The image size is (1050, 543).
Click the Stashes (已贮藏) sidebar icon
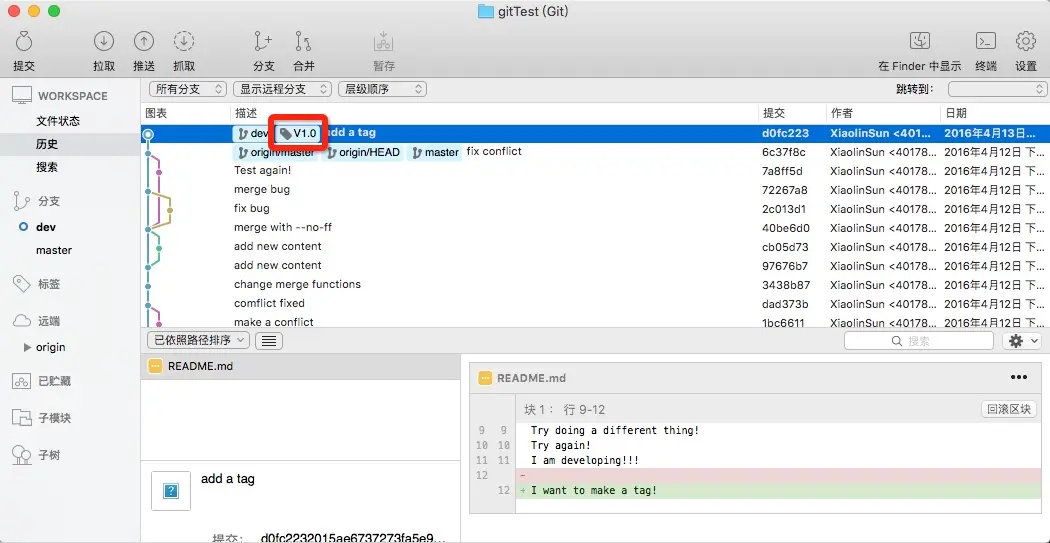point(21,381)
